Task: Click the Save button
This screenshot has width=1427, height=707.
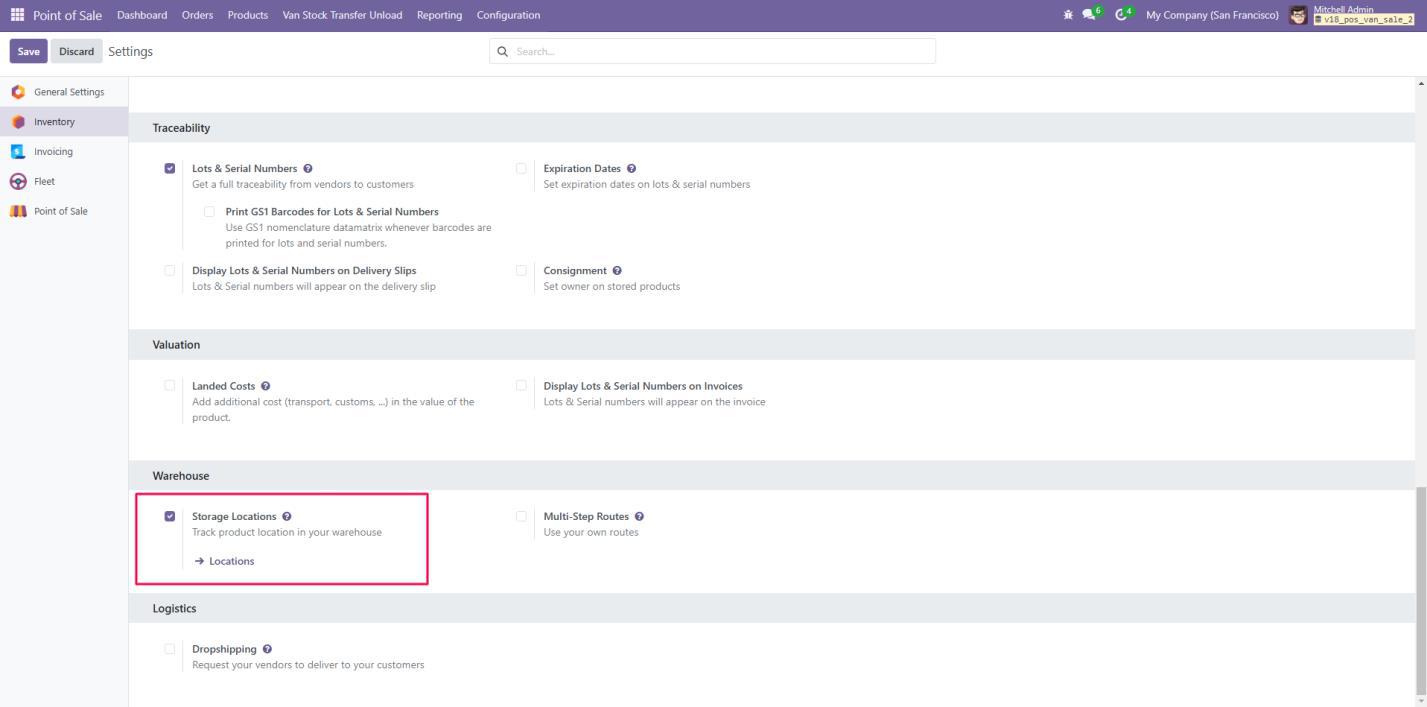Action: click(x=28, y=52)
